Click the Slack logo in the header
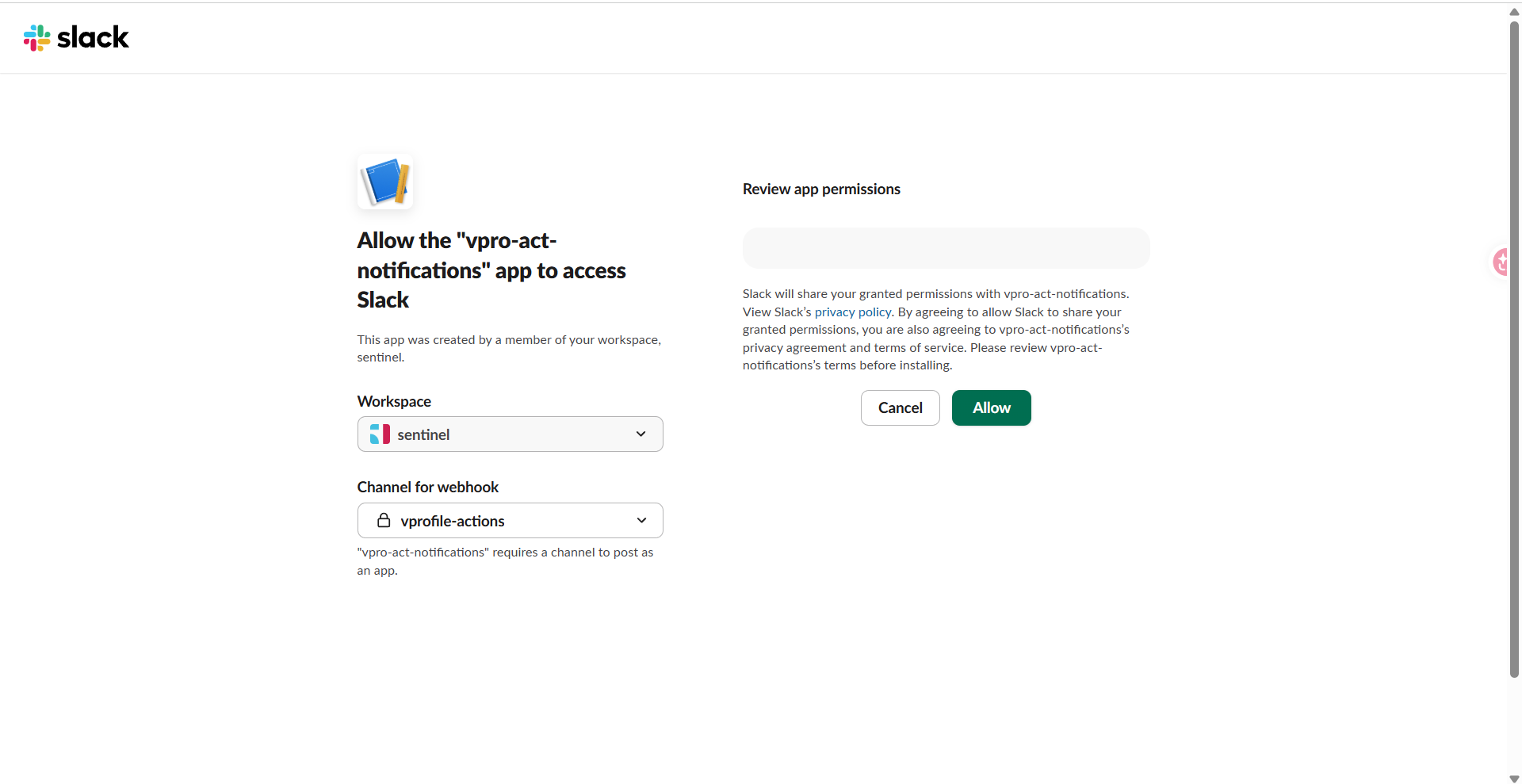 (76, 37)
